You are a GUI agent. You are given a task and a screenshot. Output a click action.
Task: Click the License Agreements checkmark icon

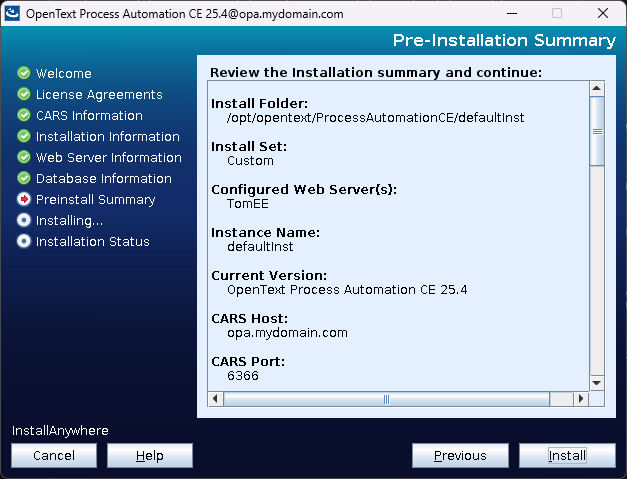(24, 94)
